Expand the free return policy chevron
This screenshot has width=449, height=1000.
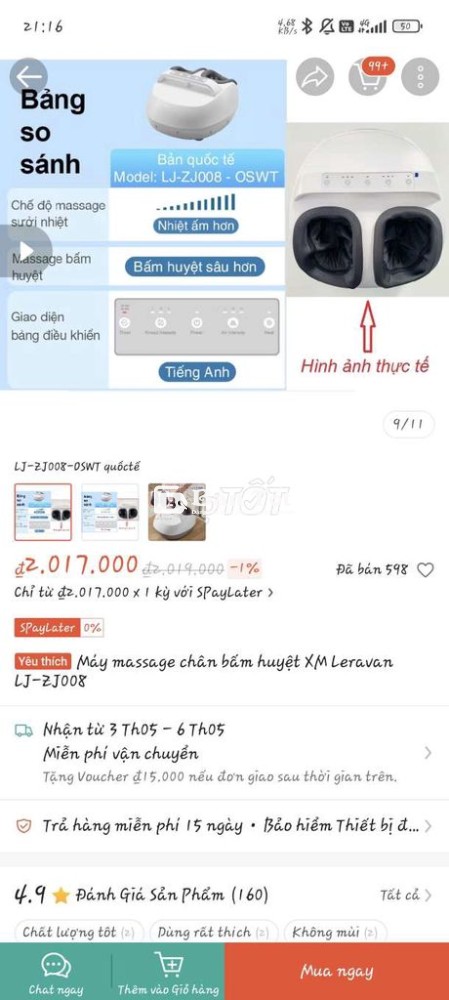[x=428, y=827]
